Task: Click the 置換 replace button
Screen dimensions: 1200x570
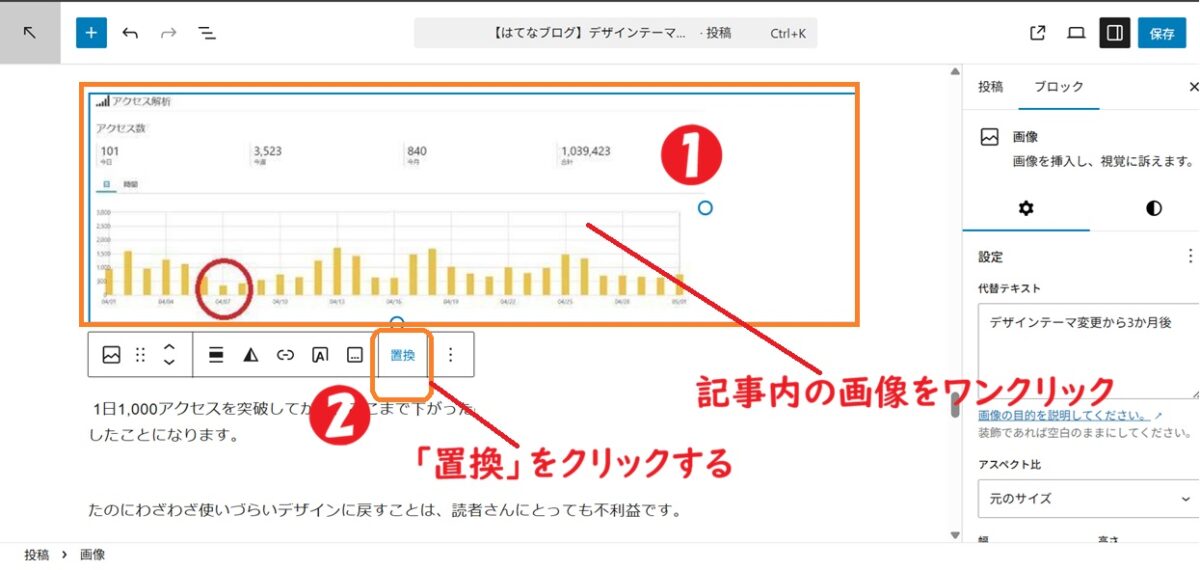Action: tap(402, 354)
